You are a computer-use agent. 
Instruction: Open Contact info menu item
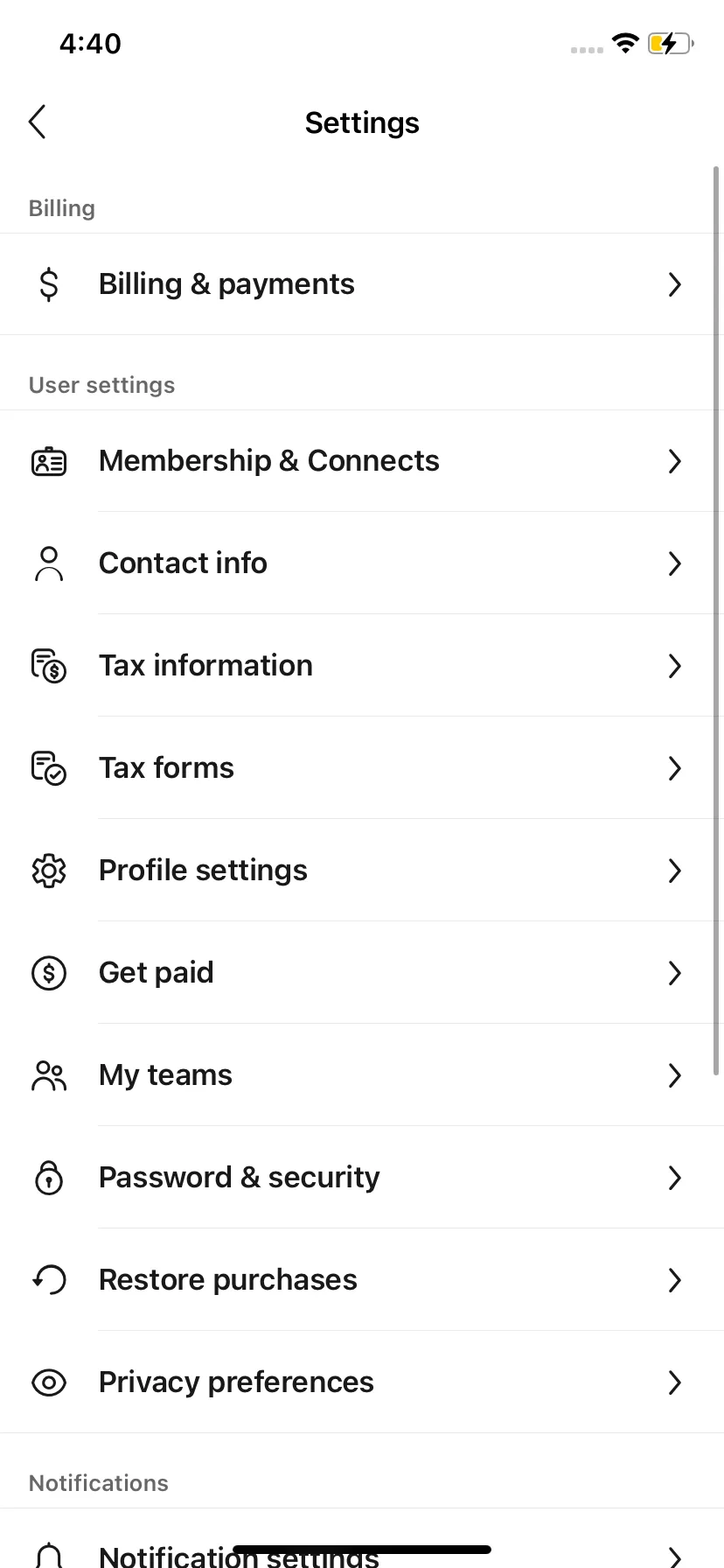[x=362, y=563]
